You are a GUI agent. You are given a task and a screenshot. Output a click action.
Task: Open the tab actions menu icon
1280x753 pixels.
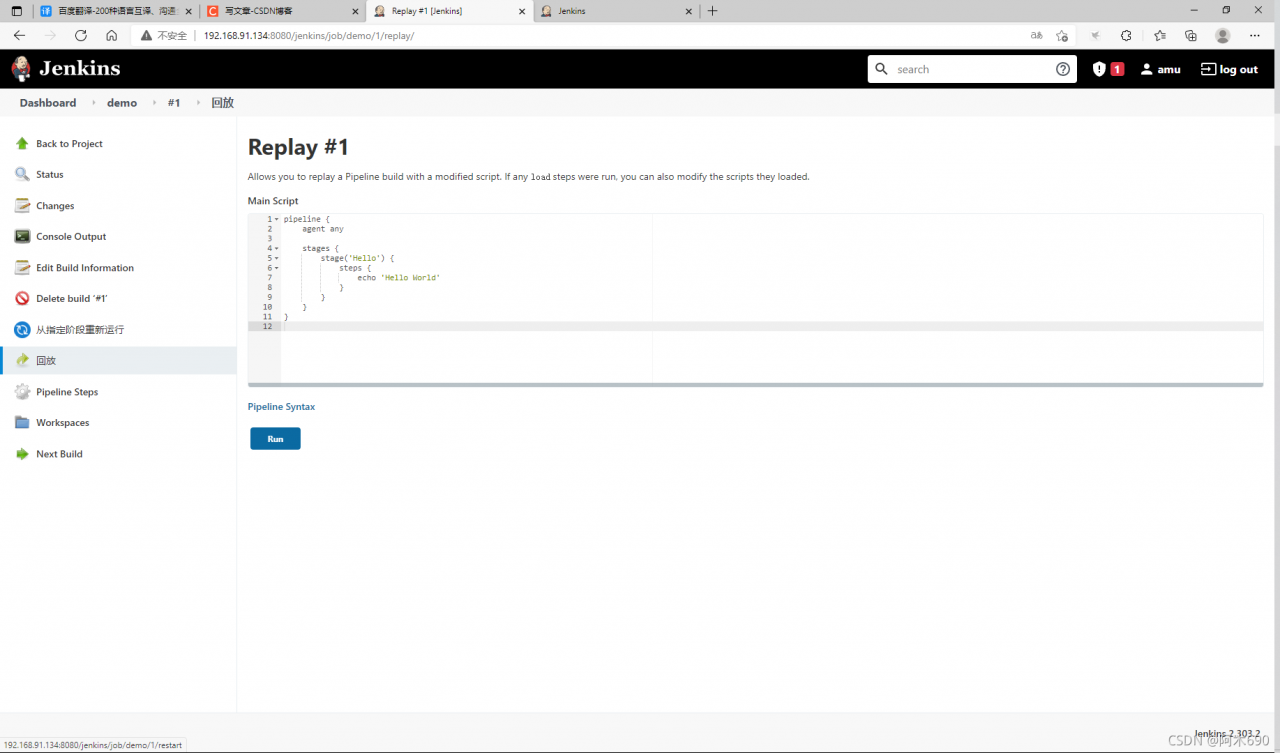click(16, 11)
